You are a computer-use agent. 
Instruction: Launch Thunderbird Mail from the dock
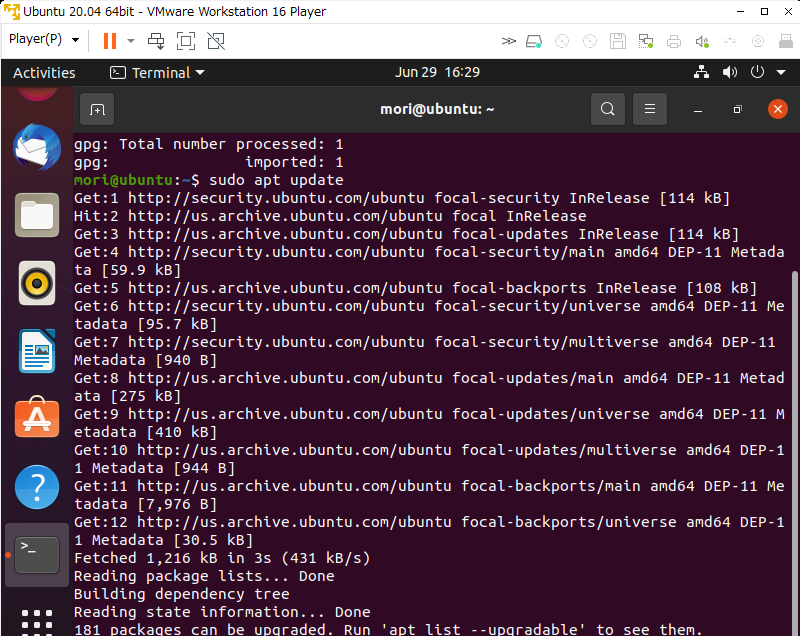(37, 147)
